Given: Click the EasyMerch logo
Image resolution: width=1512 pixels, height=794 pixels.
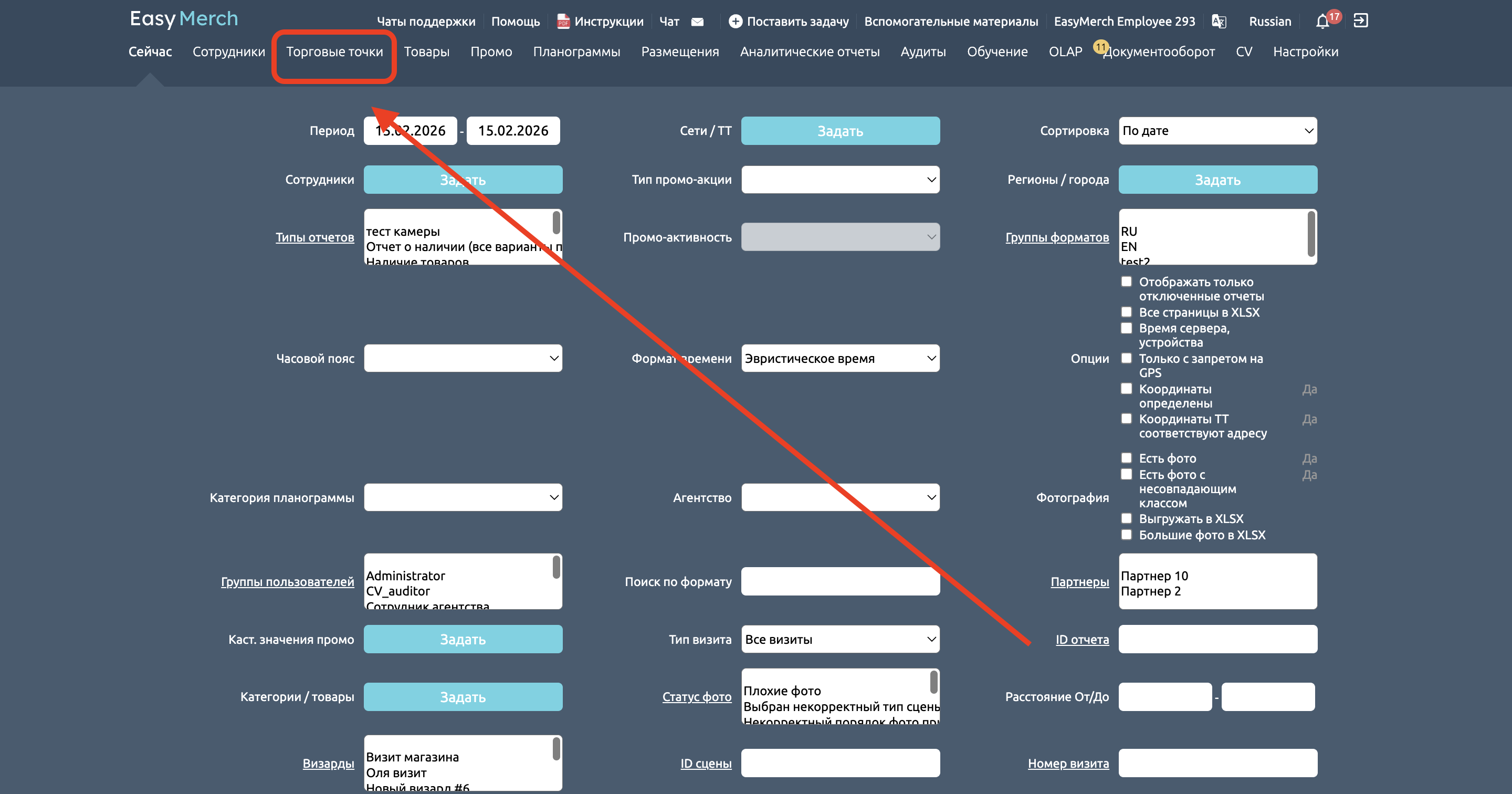Looking at the screenshot, I should pyautogui.click(x=184, y=19).
